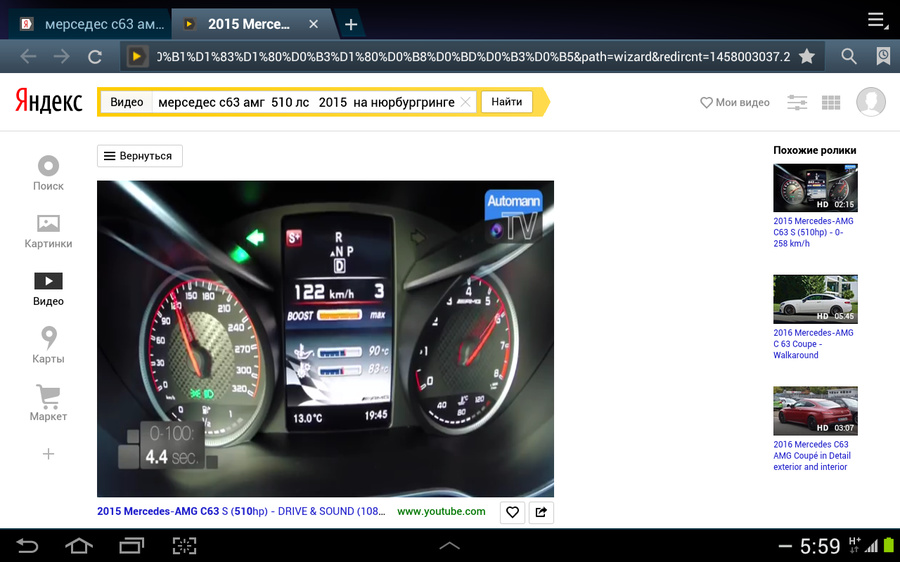Tap the Android home button
The image size is (900, 562).
(79, 545)
